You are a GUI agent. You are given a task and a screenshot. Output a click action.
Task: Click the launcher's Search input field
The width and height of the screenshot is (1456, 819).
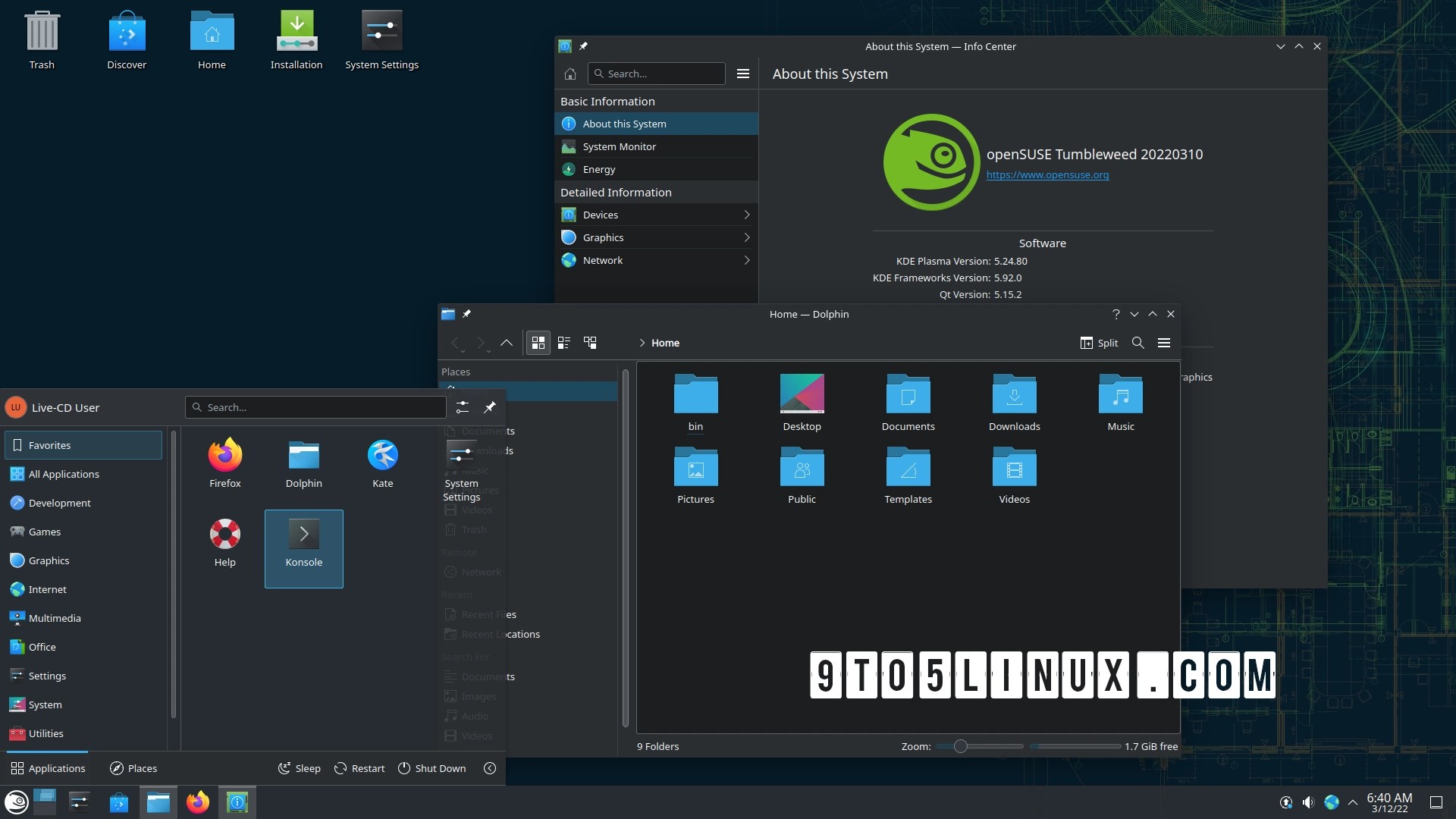click(315, 407)
